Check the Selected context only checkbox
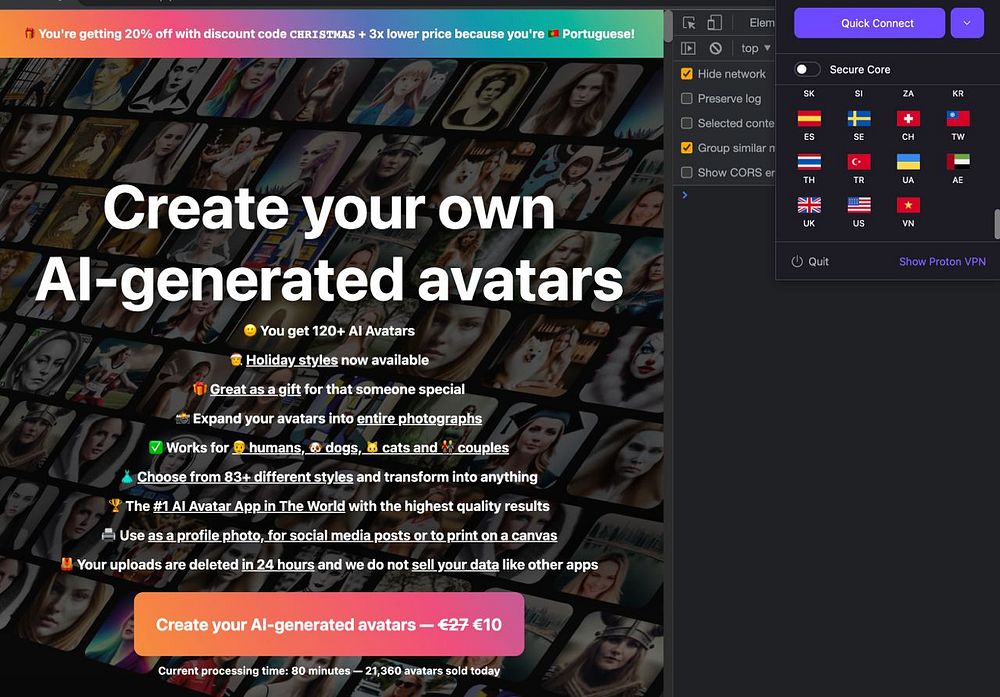1000x697 pixels. click(x=687, y=123)
